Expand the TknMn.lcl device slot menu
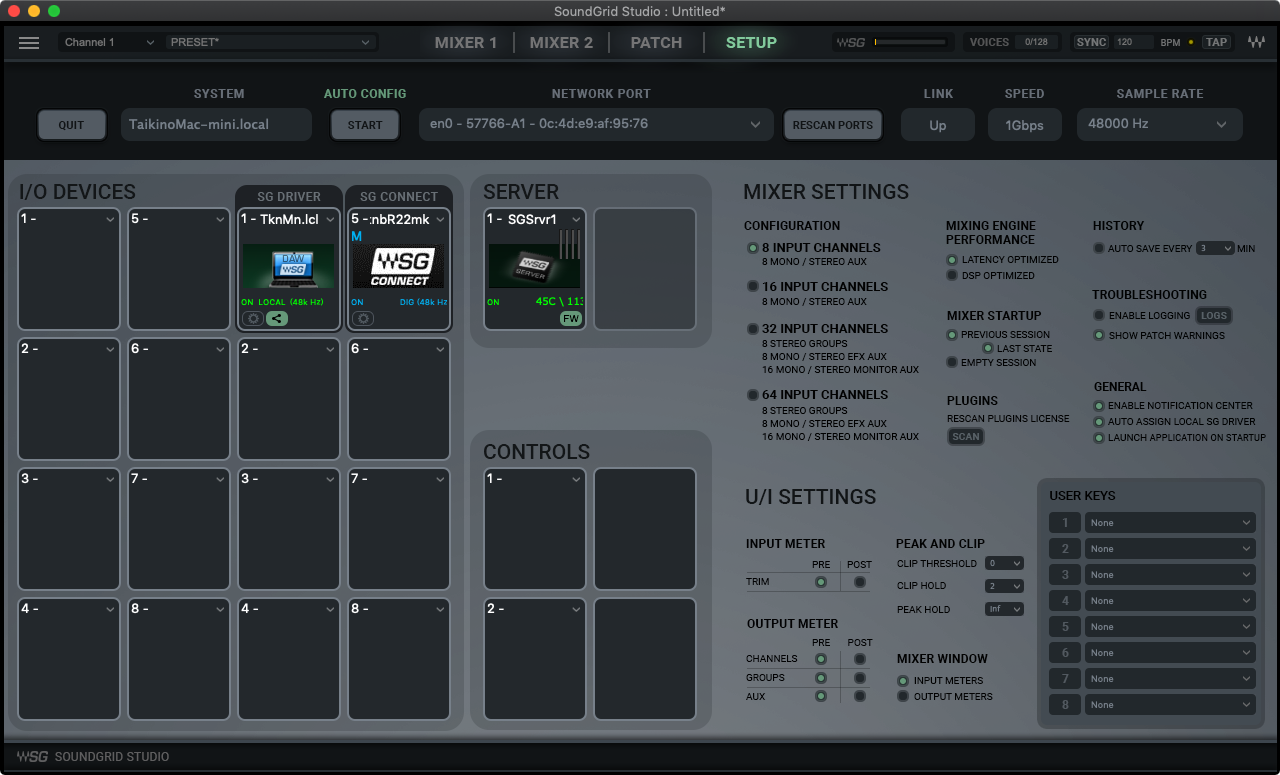This screenshot has height=775, width=1280. pyautogui.click(x=330, y=220)
